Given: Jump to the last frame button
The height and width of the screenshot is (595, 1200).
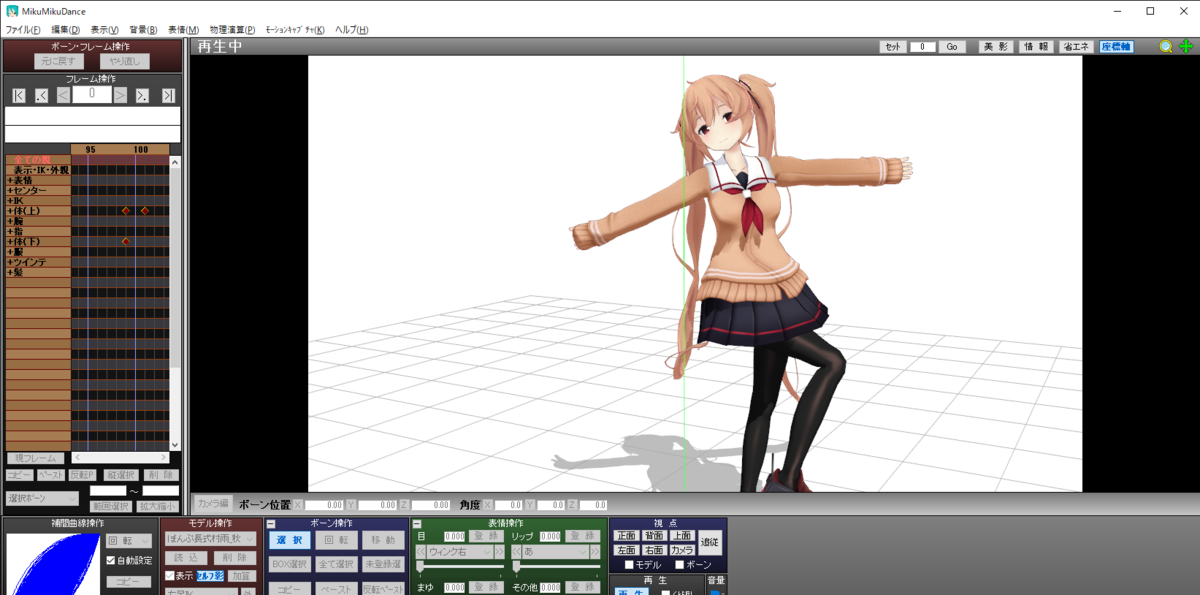Looking at the screenshot, I should (168, 95).
